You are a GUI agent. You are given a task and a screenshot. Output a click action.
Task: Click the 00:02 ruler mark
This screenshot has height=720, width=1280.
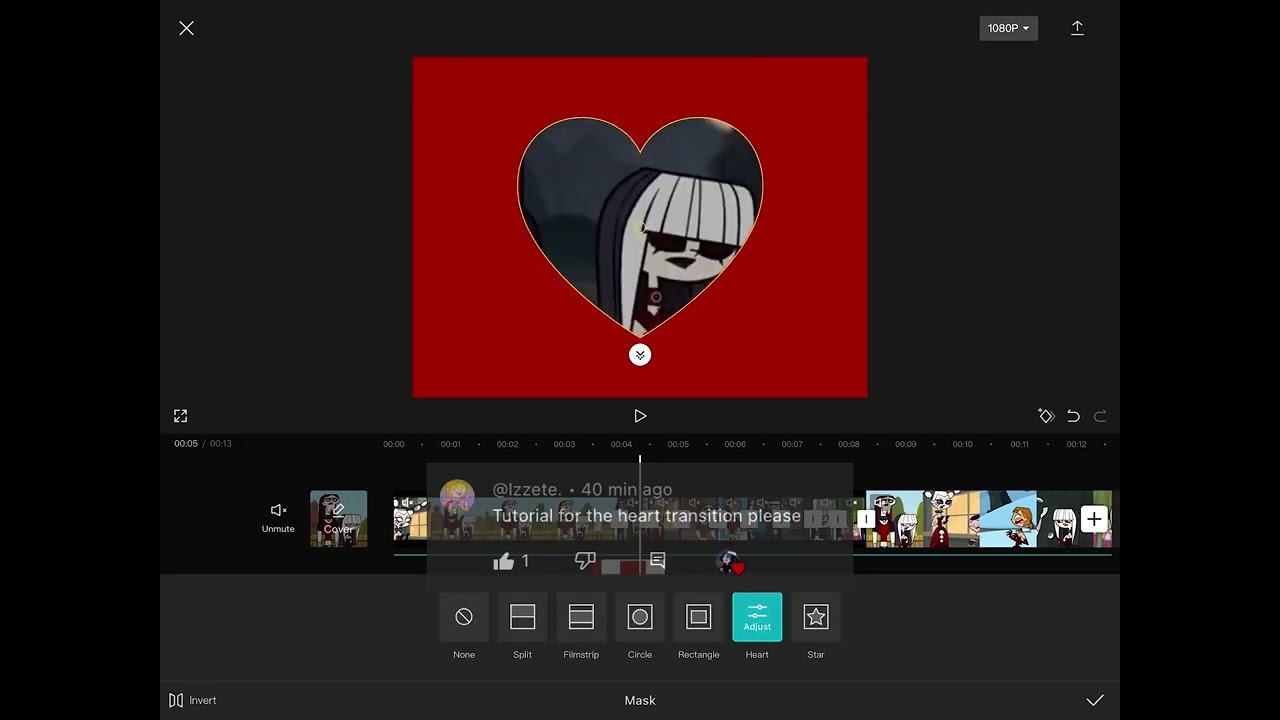pos(507,444)
